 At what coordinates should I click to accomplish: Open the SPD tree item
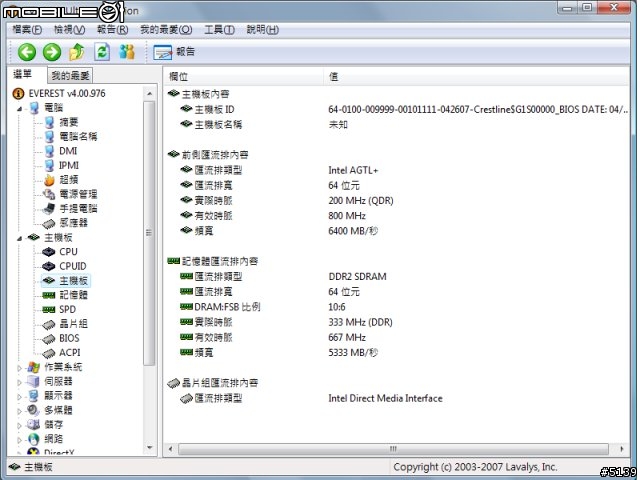[60, 309]
